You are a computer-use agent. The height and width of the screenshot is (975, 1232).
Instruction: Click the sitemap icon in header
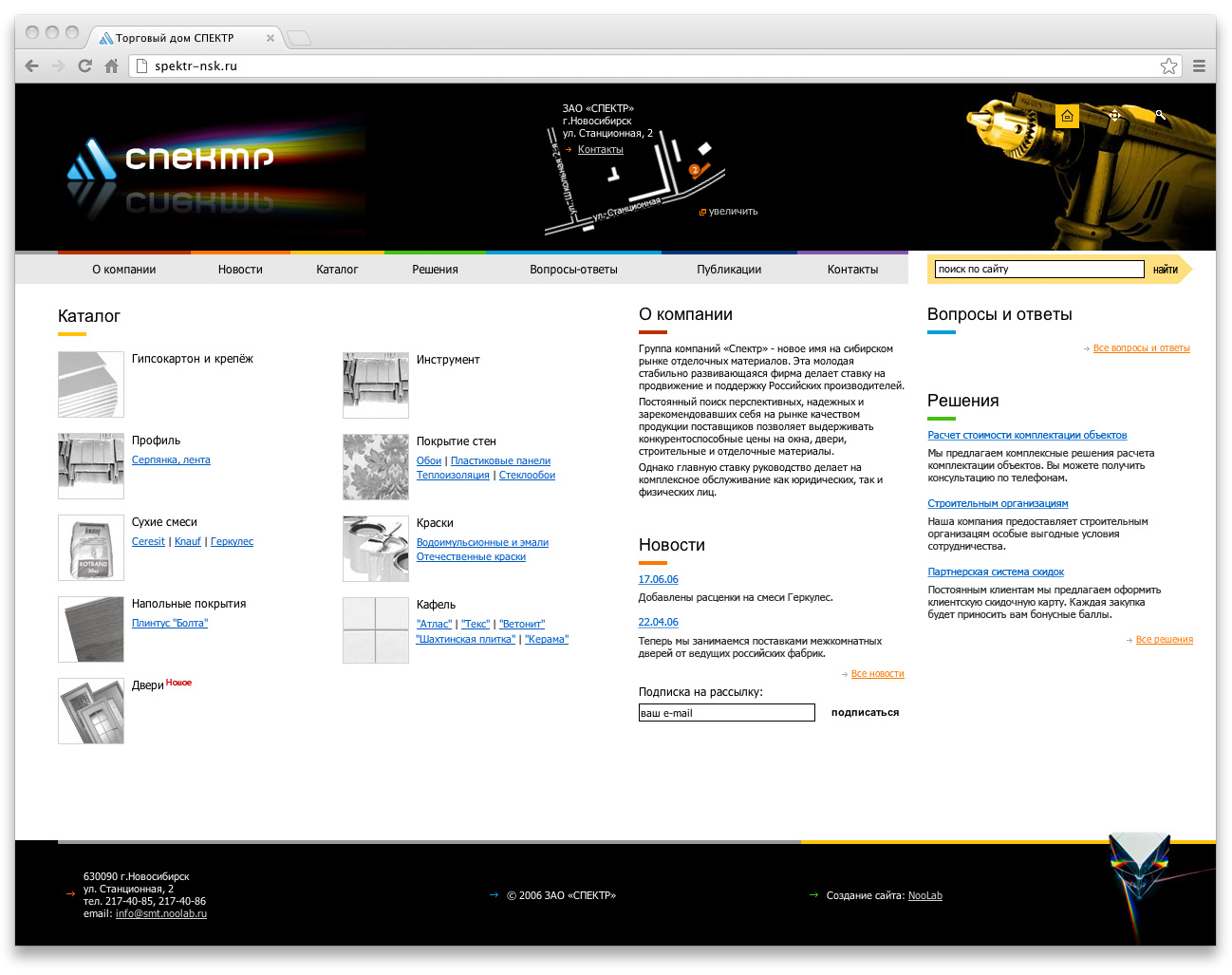tap(1114, 115)
